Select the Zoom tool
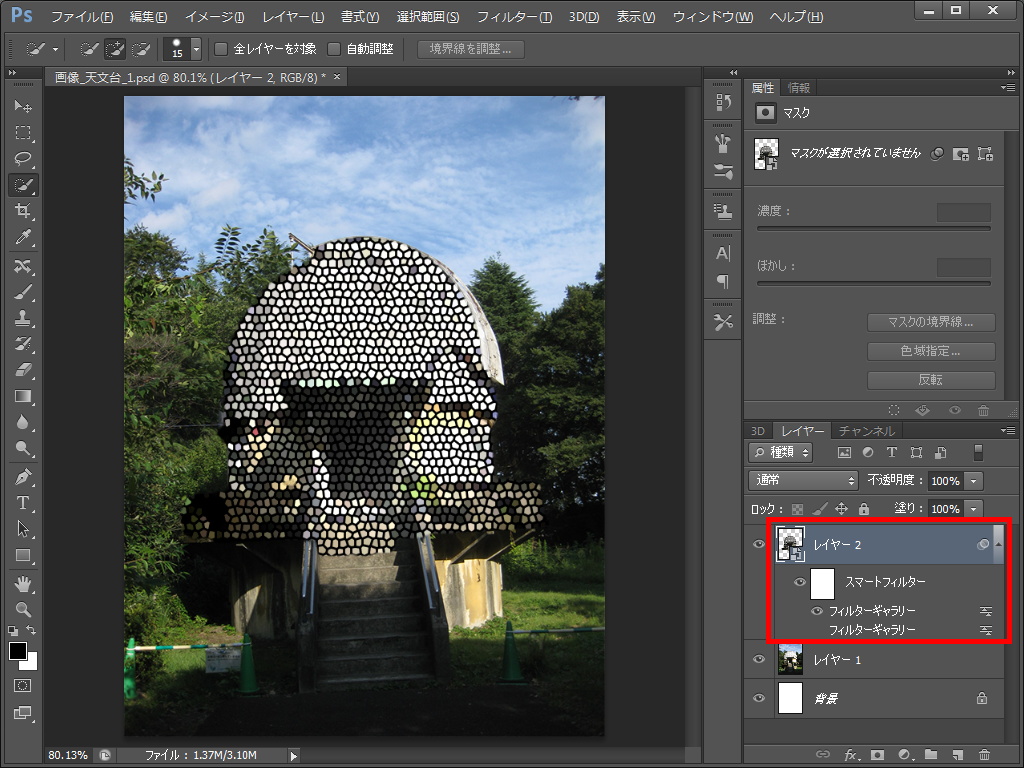This screenshot has width=1024, height=768. (x=23, y=609)
